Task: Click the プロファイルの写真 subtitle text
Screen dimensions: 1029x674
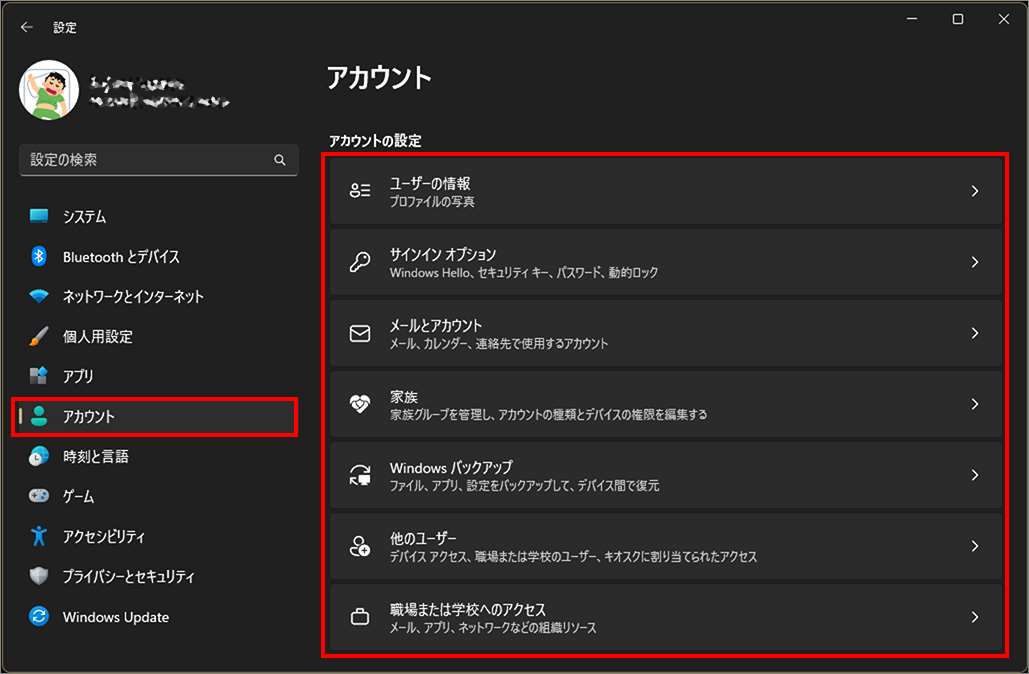Action: click(x=432, y=202)
